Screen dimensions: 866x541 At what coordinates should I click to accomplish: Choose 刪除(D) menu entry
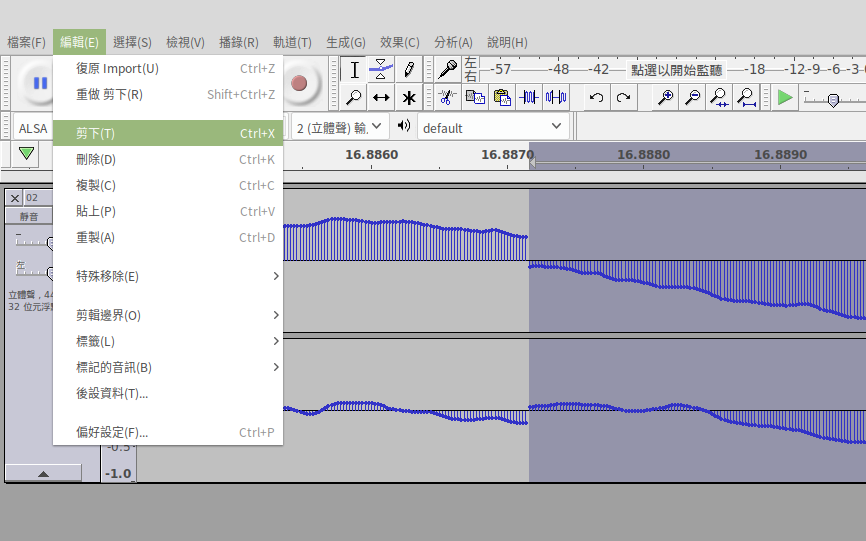click(168, 160)
